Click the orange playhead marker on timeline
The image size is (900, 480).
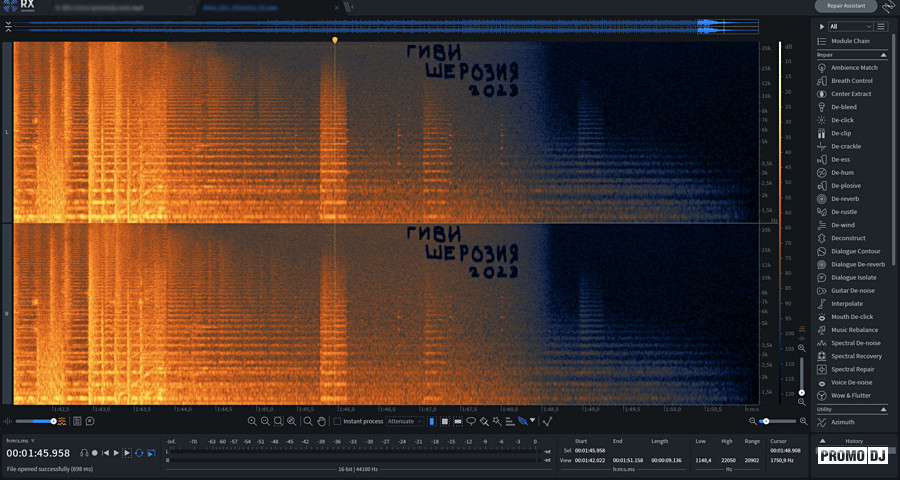coord(334,40)
